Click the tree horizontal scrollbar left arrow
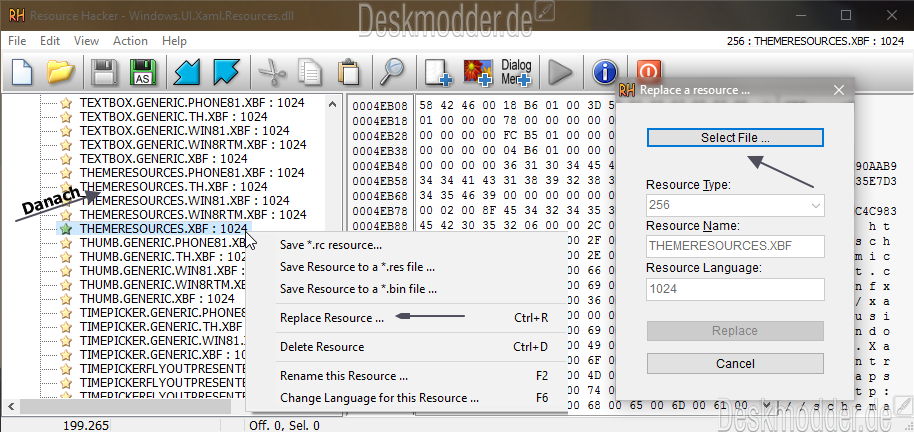914x432 pixels. pyautogui.click(x=11, y=405)
